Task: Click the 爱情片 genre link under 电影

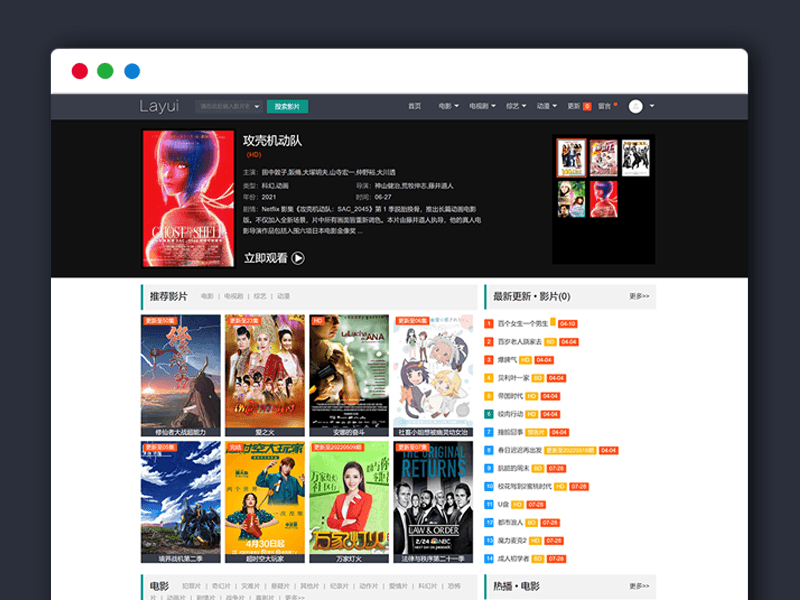Action: pyautogui.click(x=398, y=586)
